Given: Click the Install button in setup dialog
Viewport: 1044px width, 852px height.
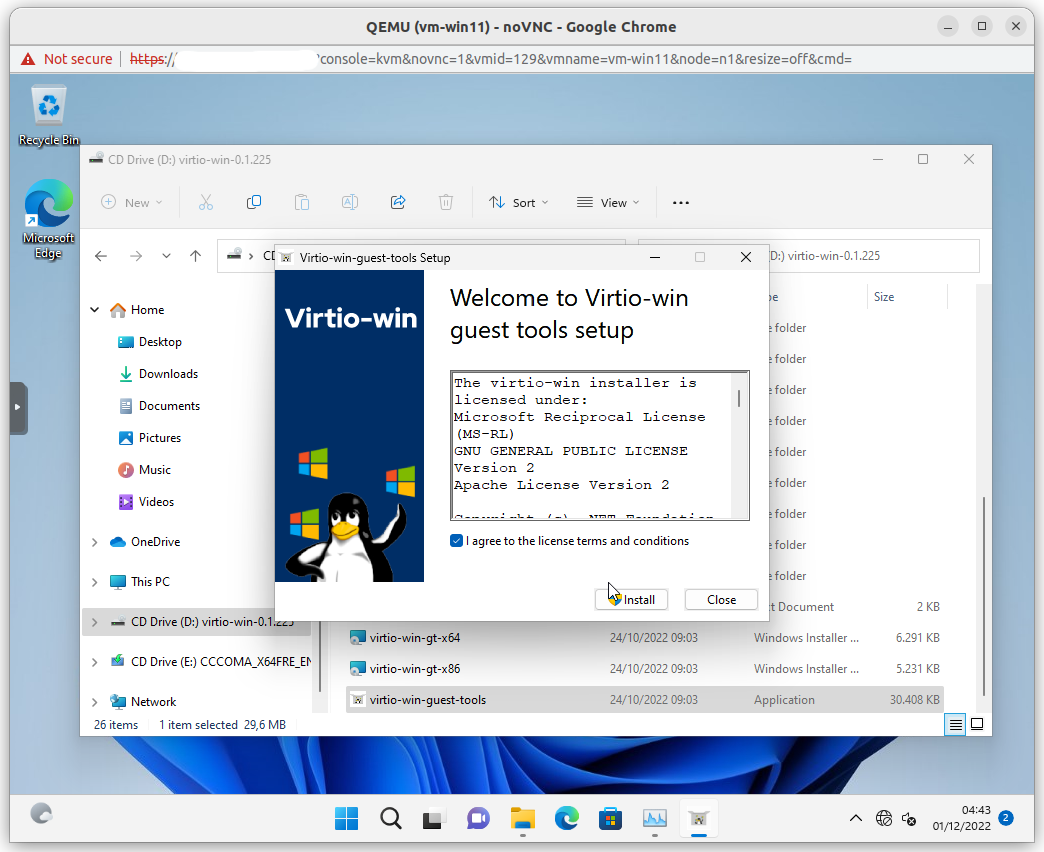Looking at the screenshot, I should (x=631, y=600).
